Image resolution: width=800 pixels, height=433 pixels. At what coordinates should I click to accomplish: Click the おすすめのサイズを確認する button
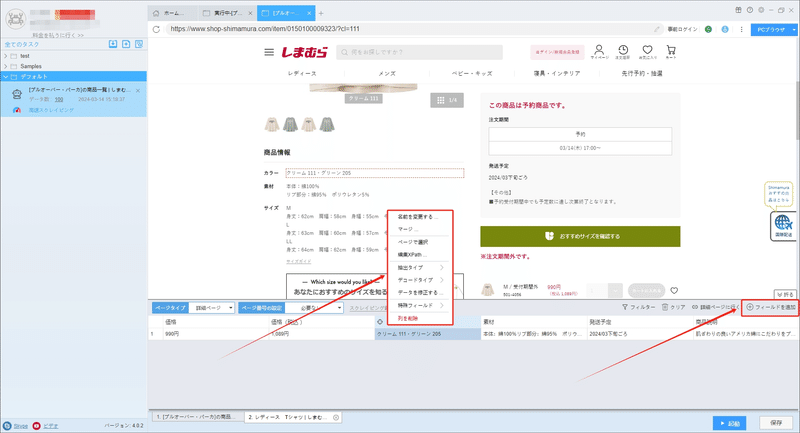580,237
